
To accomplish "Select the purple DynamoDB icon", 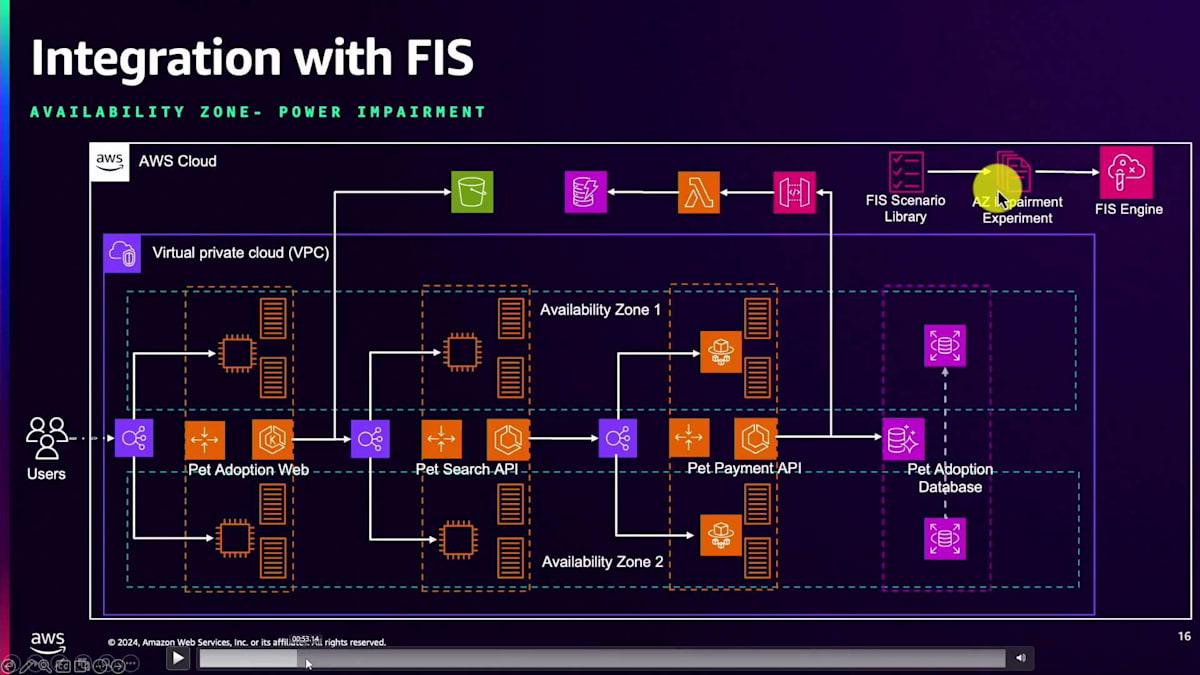I will click(x=585, y=192).
